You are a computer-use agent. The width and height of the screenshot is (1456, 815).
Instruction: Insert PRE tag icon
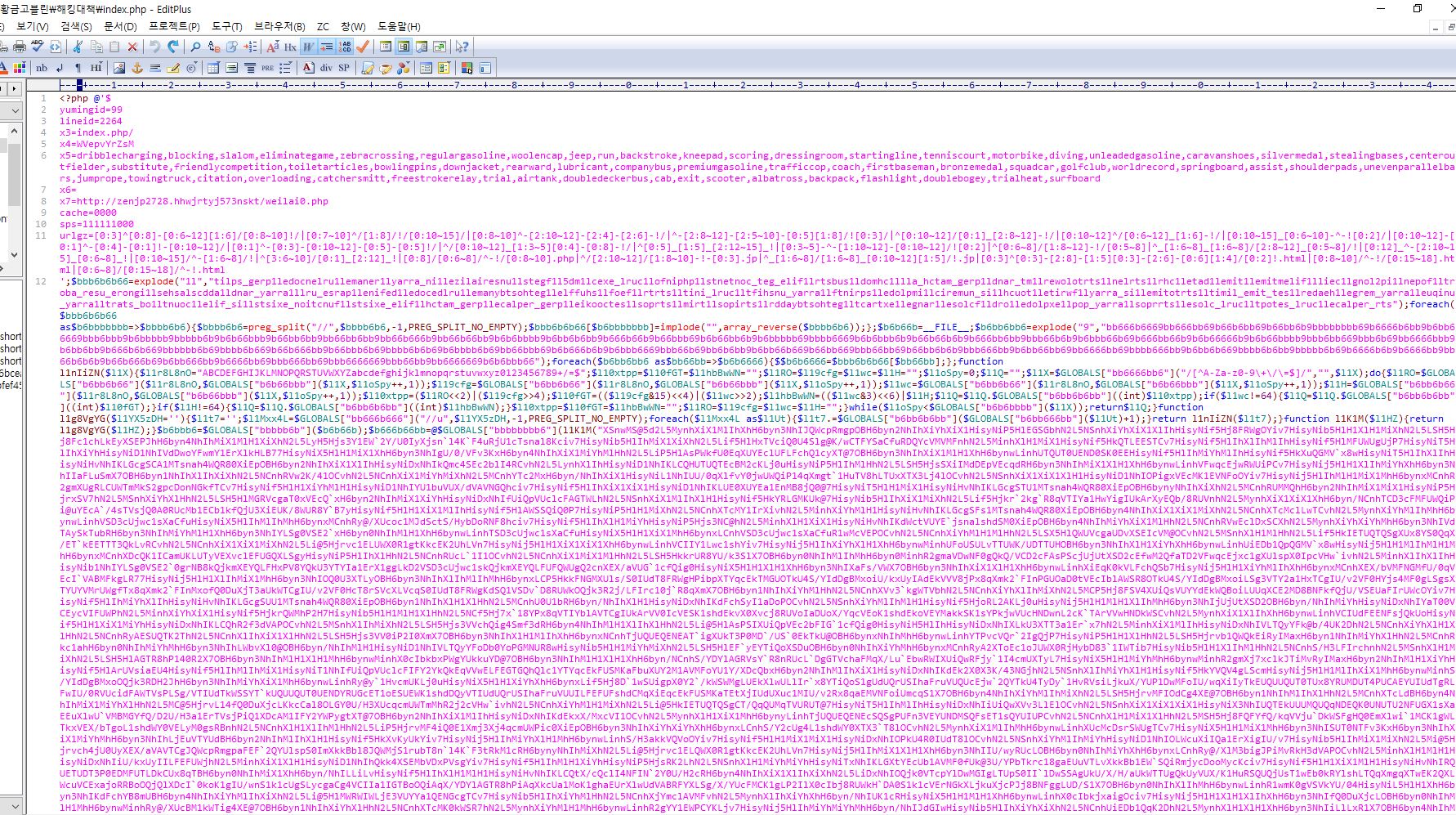pyautogui.click(x=267, y=68)
